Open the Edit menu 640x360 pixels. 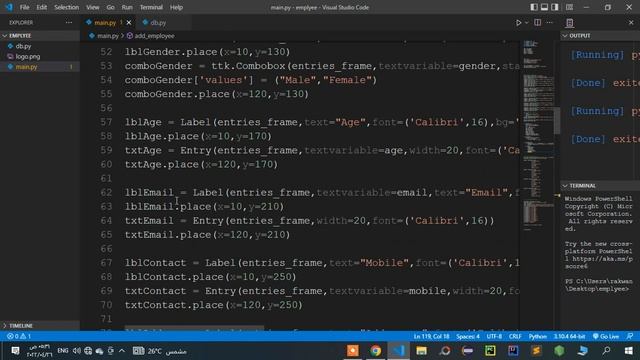(42, 7)
